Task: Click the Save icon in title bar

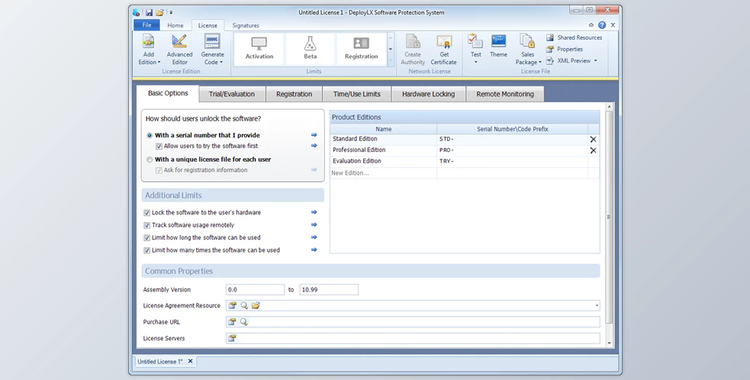Action: click(149, 12)
